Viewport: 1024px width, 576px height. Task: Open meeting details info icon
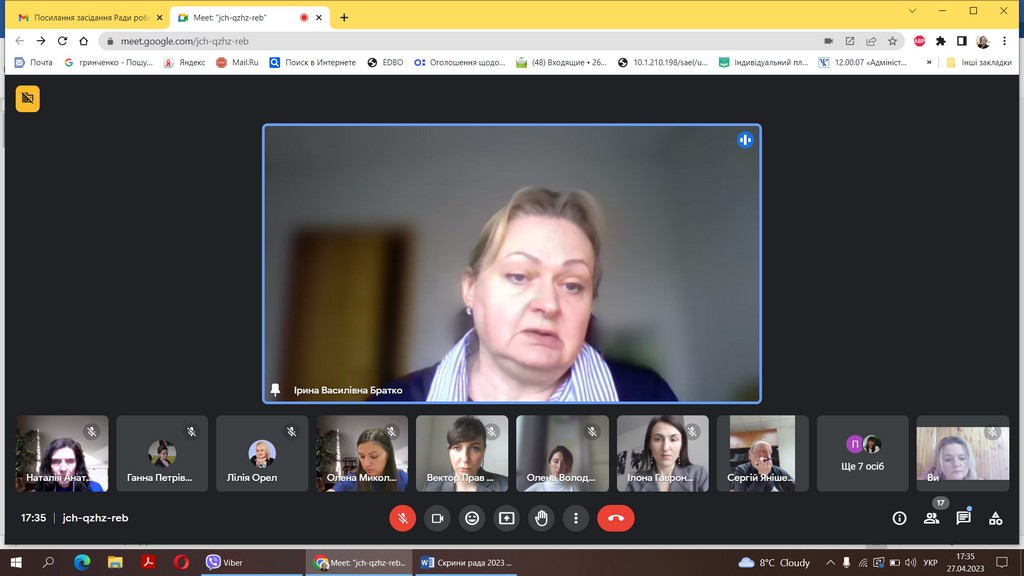click(x=899, y=518)
